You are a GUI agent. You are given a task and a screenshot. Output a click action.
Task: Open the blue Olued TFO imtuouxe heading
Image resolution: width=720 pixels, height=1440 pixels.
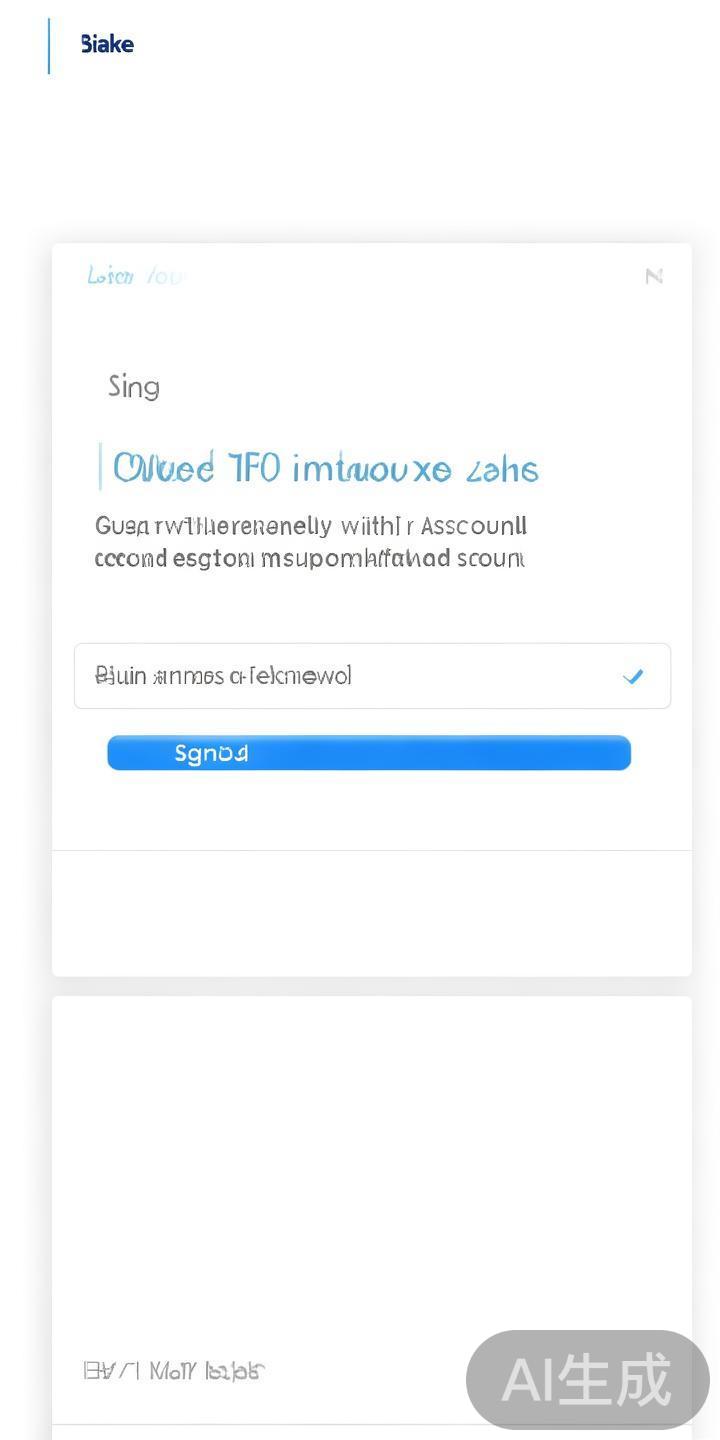point(326,468)
